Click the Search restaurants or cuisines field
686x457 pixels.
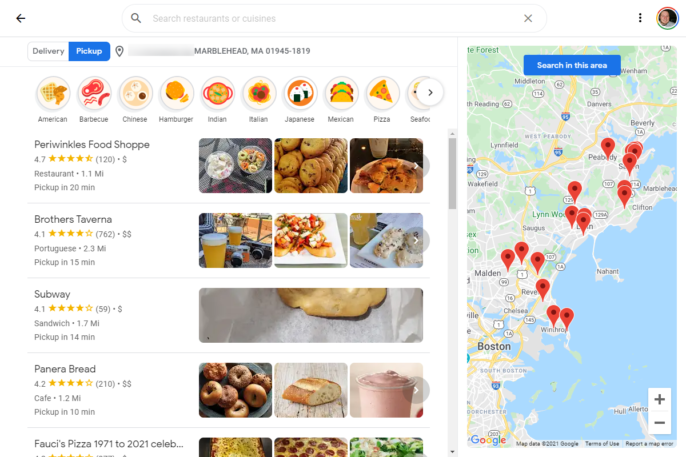(334, 18)
